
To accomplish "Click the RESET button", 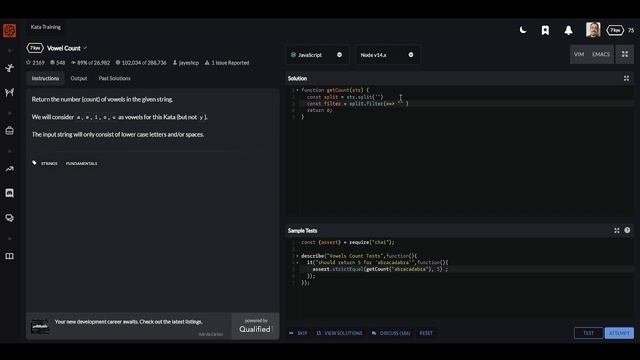I will coord(426,333).
